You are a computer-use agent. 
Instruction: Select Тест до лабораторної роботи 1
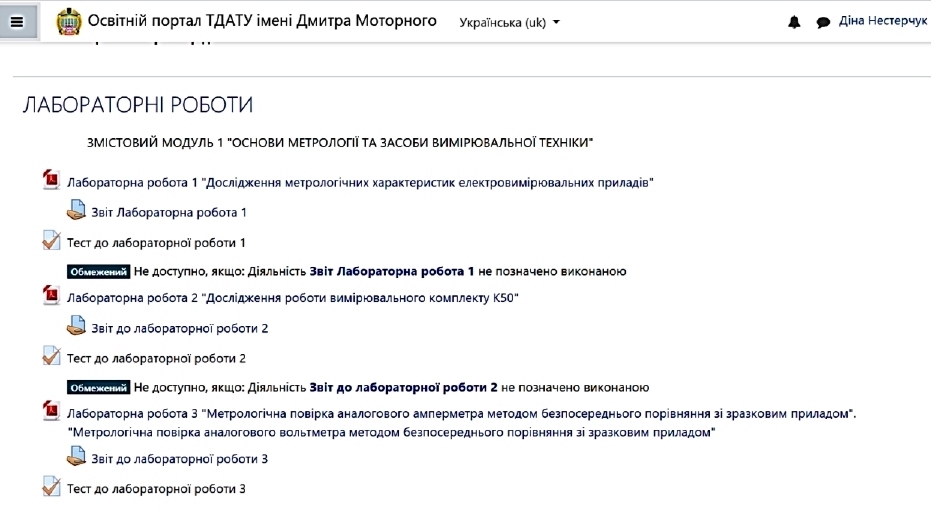[x=156, y=243]
